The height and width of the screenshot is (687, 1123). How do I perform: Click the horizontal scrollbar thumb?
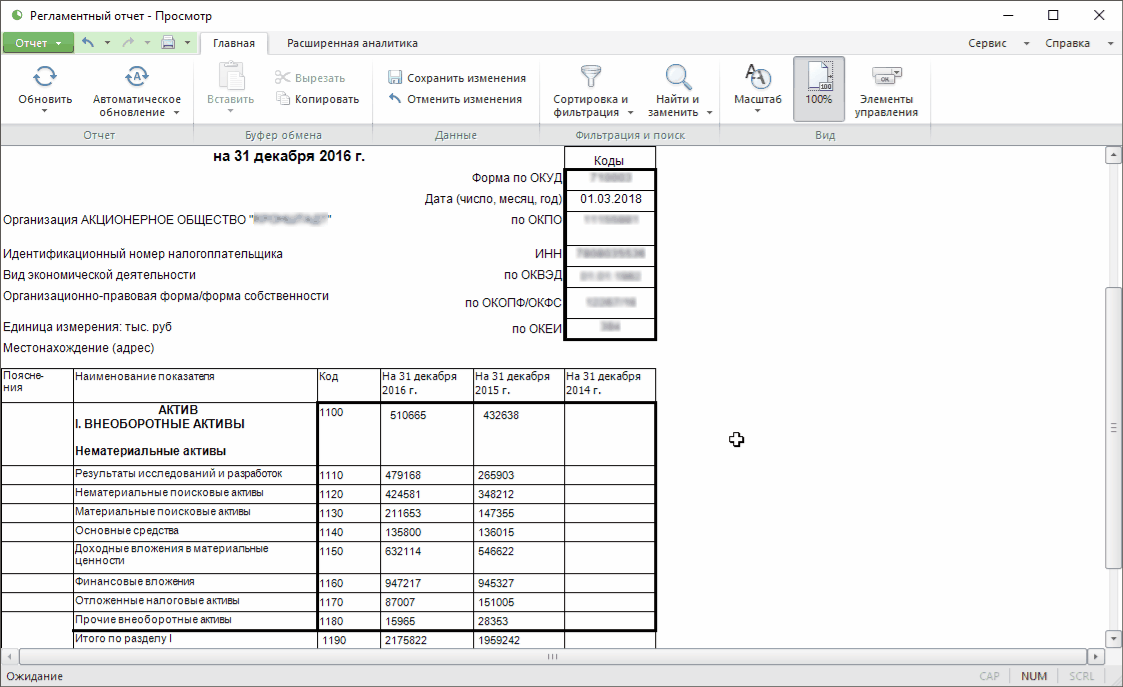click(552, 656)
